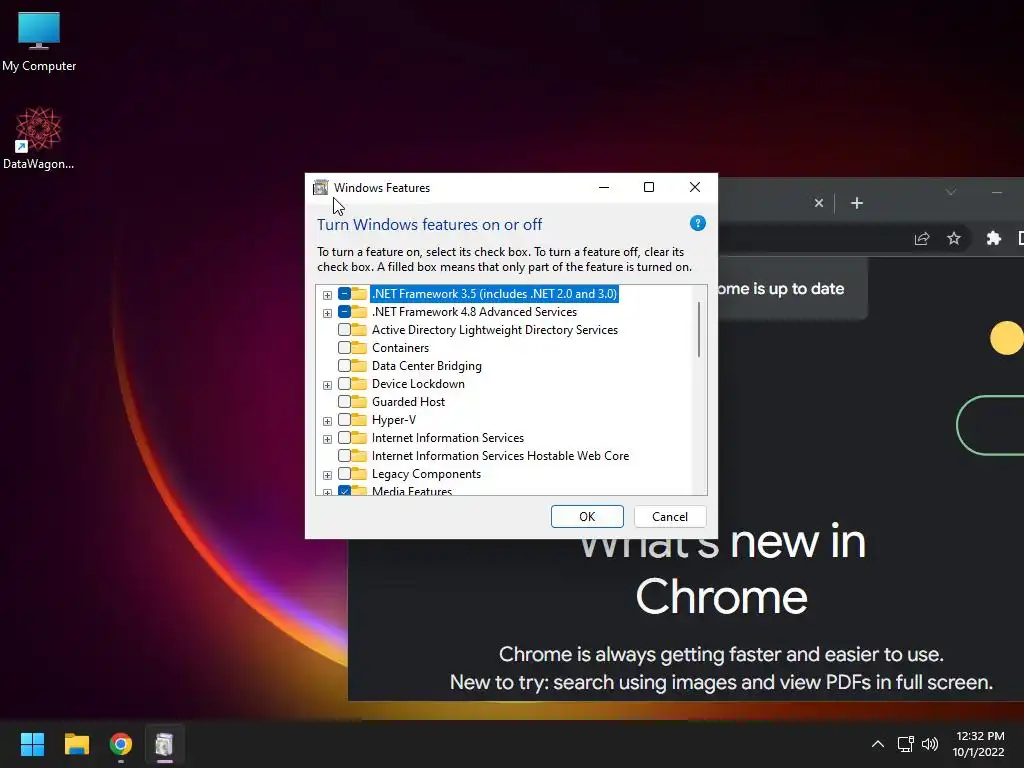The height and width of the screenshot is (768, 1024).
Task: Select Active Directory Lightweight Directory Services text
Action: pos(494,330)
